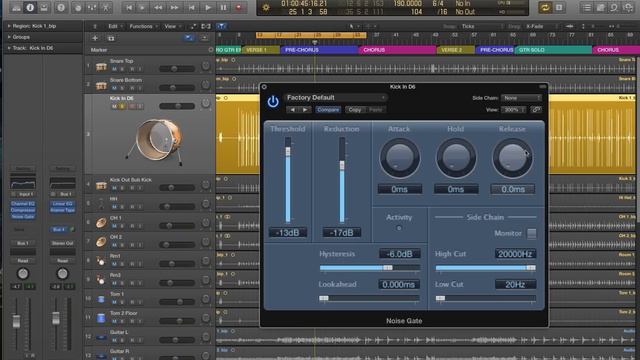Screen dimensions: 640x360
Task: Open the Mixer button in the control bar
Action: (92, 7)
